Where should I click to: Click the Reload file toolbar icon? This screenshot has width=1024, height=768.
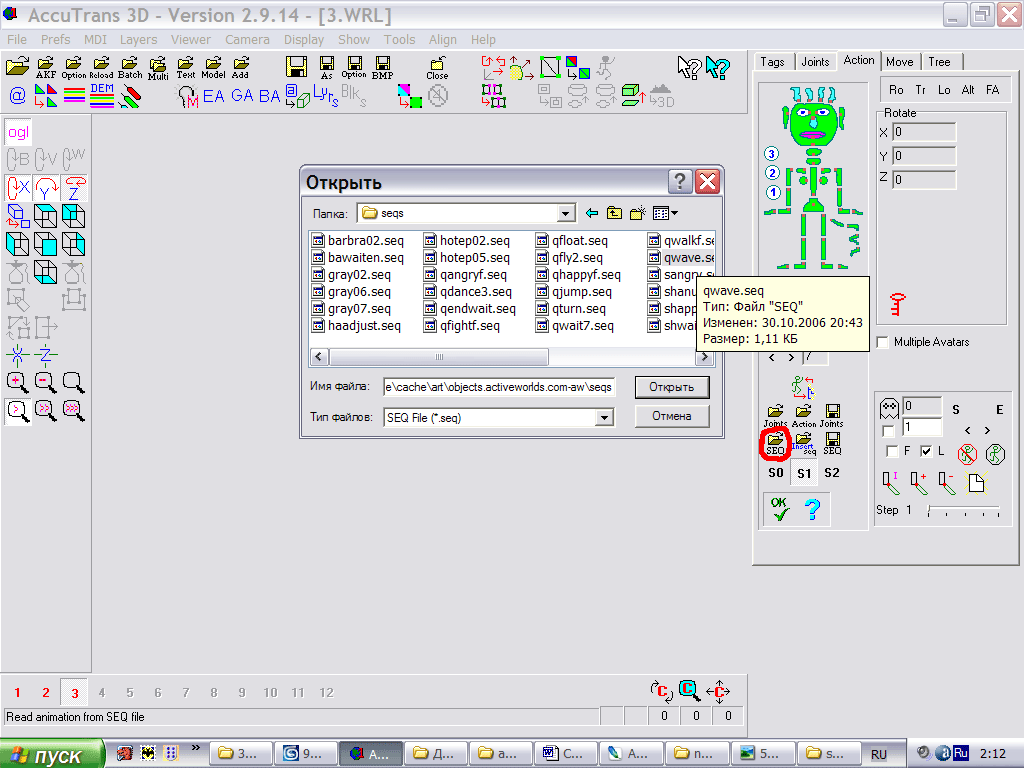tap(101, 67)
